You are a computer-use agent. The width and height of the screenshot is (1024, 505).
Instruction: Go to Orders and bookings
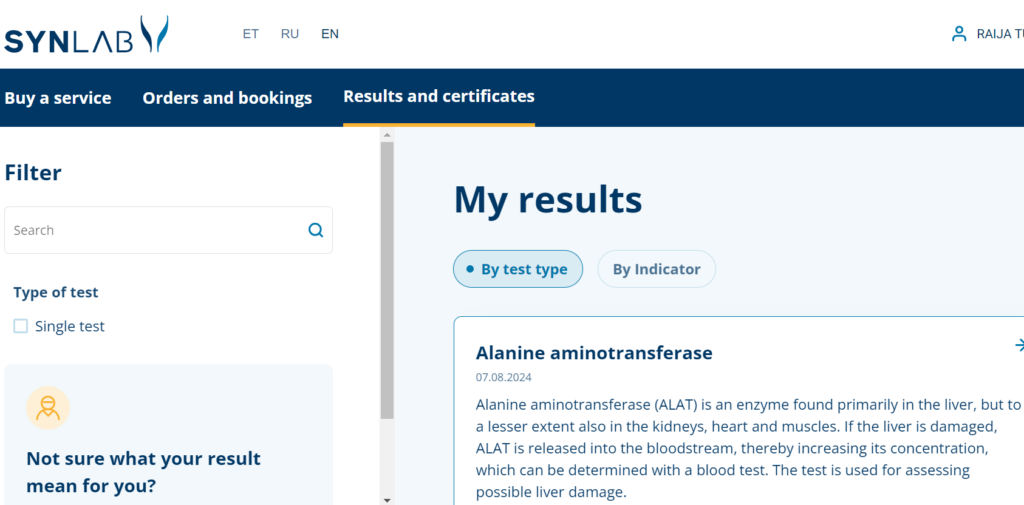click(227, 98)
